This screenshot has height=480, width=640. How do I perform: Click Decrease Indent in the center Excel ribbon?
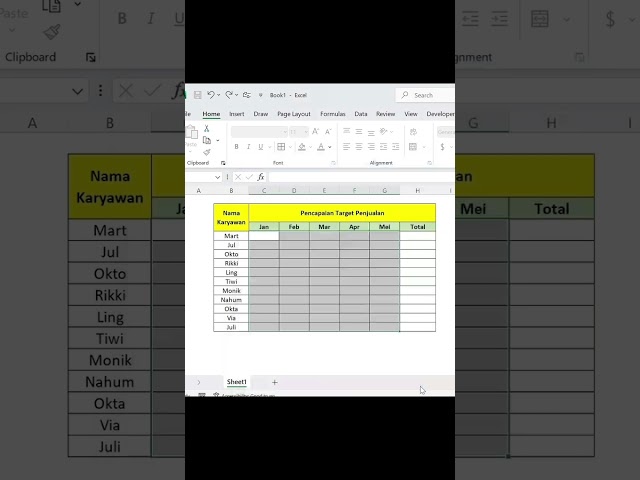click(383, 147)
